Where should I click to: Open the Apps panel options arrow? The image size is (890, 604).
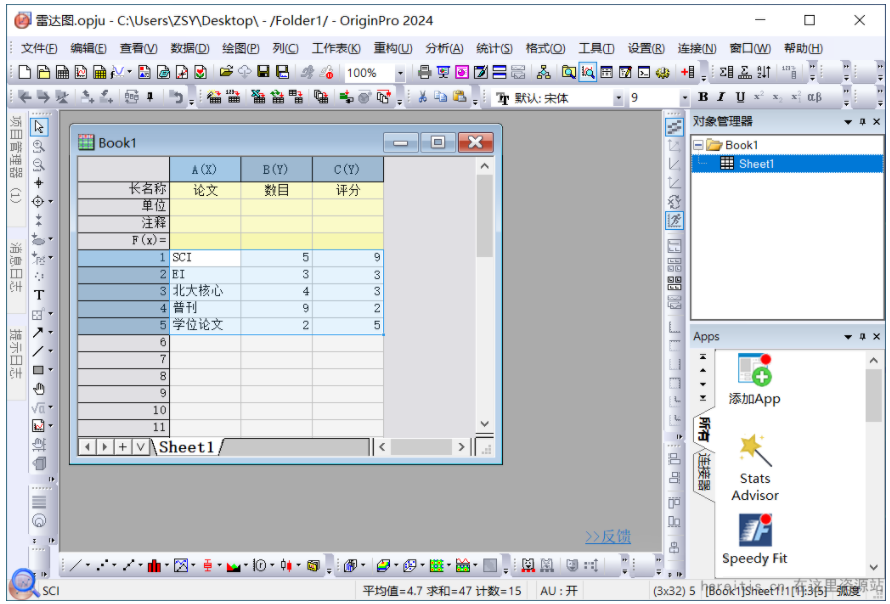pos(848,337)
